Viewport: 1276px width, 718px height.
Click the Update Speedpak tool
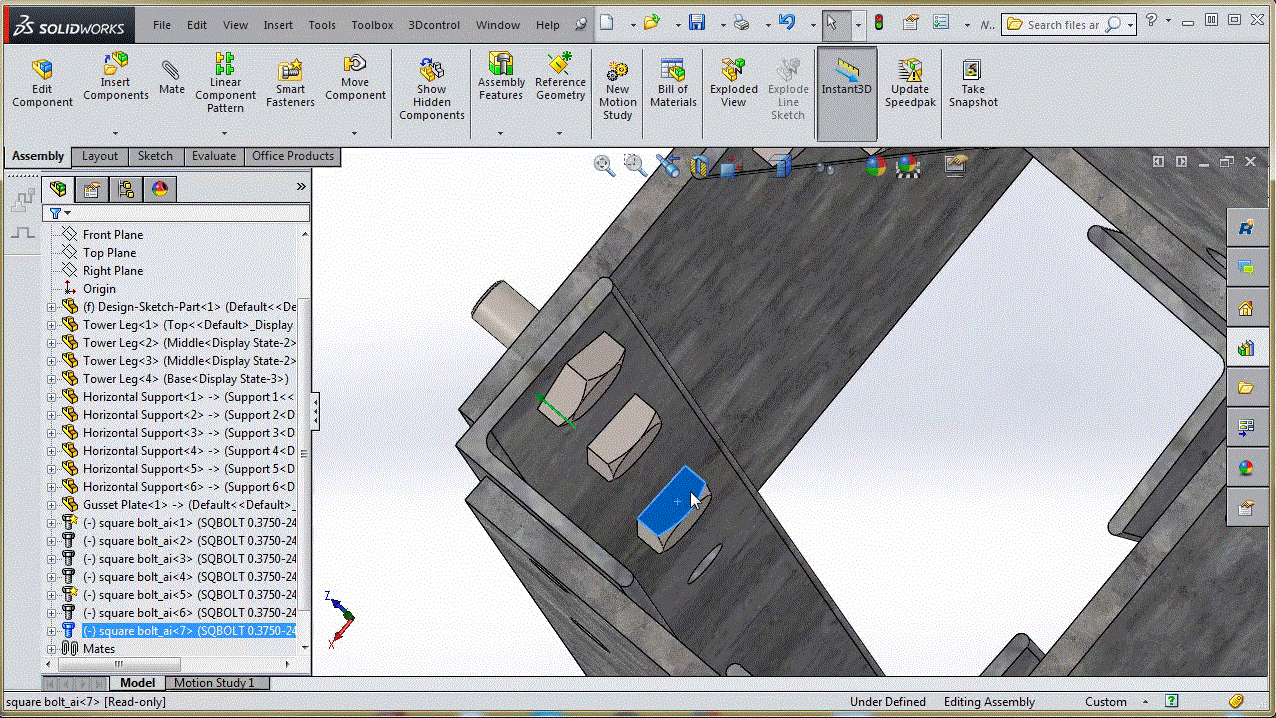910,84
